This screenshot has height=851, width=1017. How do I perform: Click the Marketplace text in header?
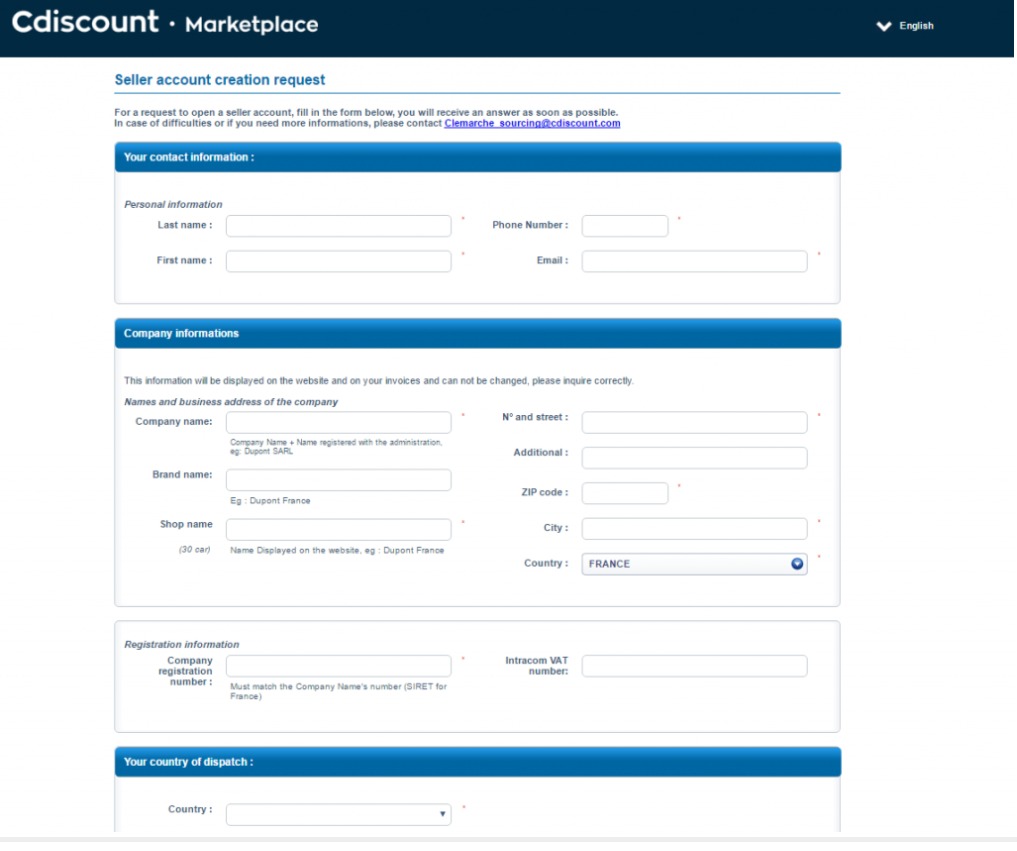click(252, 25)
